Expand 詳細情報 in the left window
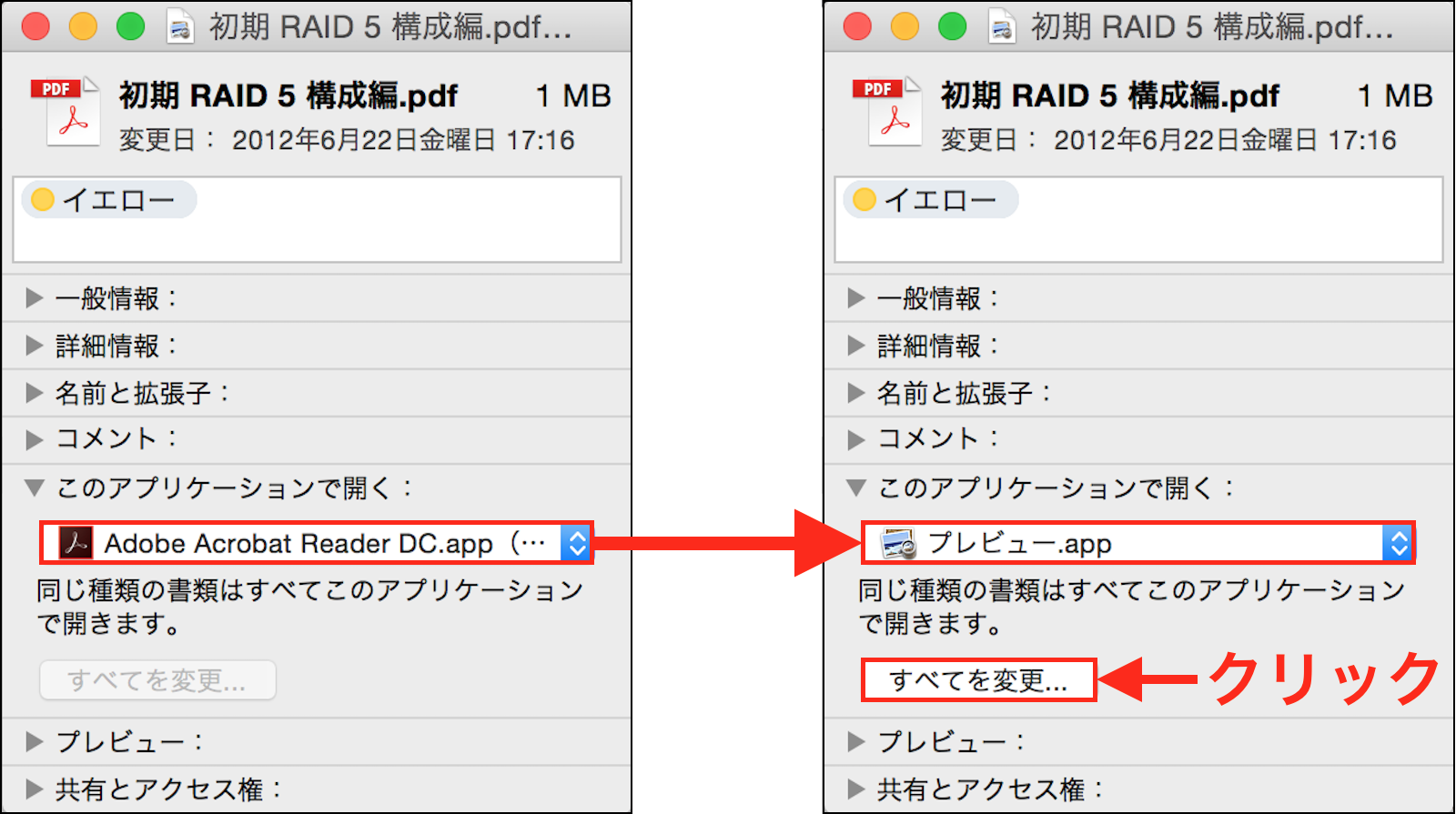1456x814 pixels. click(35, 346)
